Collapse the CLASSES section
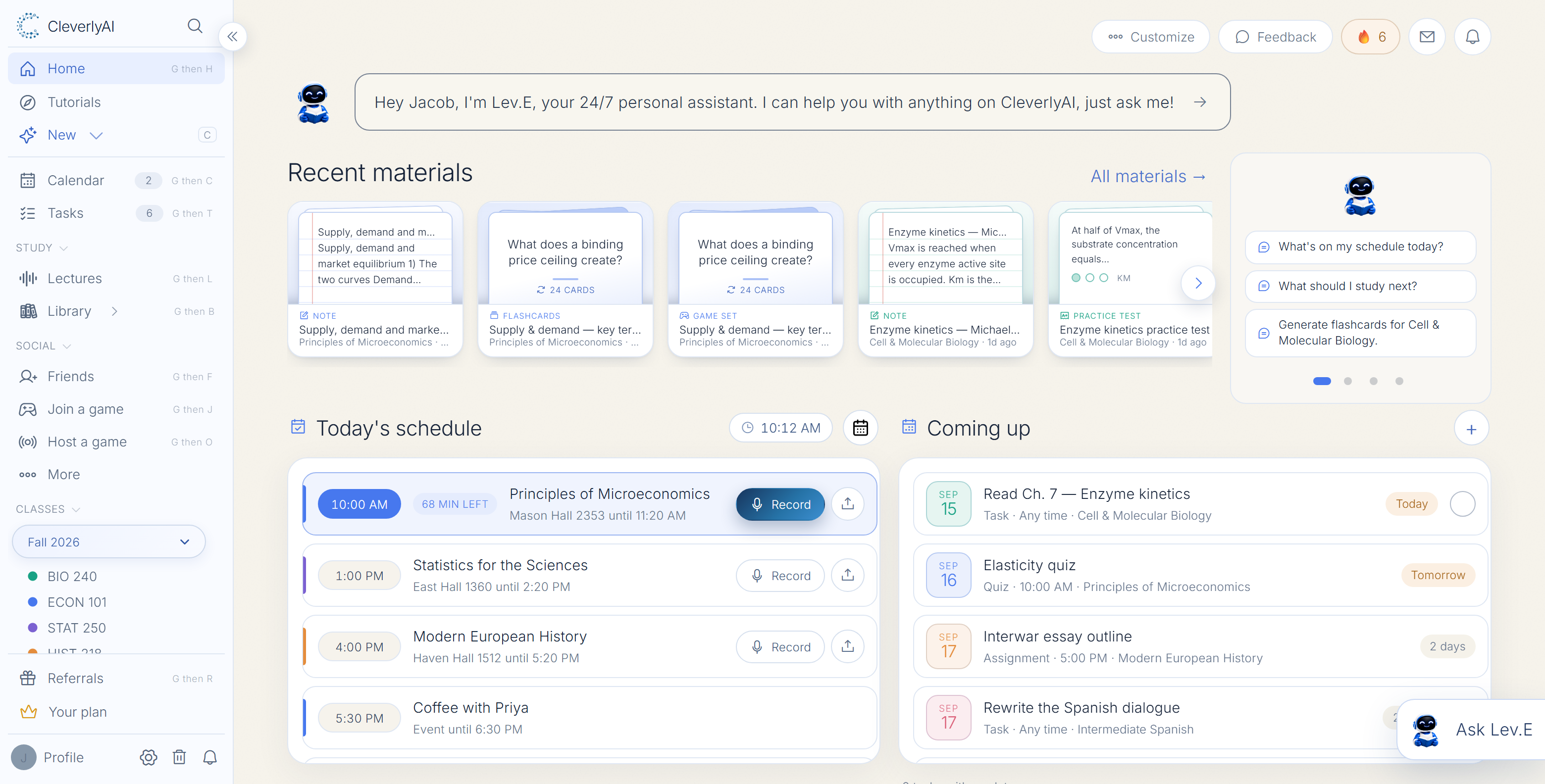Screen dimensions: 1545x784 [x=48, y=509]
